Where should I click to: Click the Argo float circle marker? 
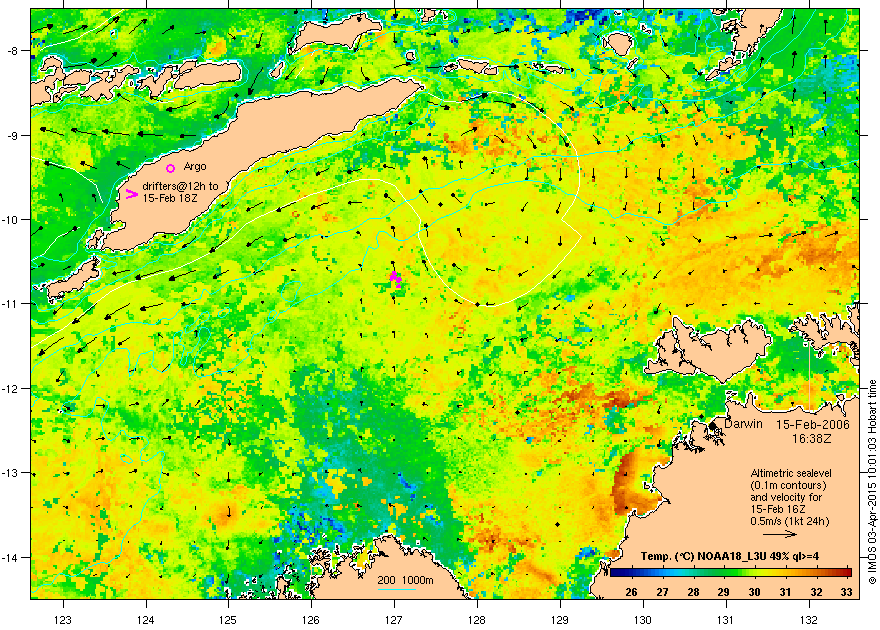click(171, 168)
